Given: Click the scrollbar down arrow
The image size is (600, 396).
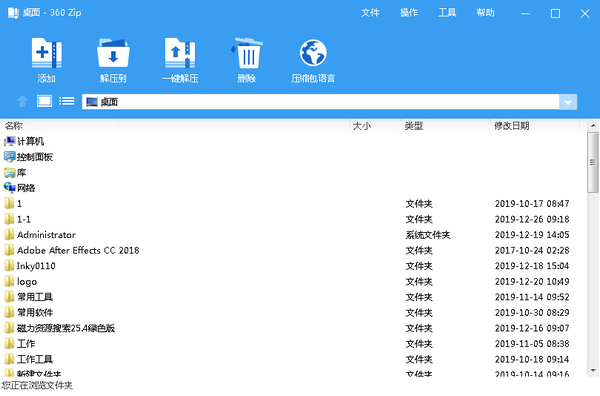Looking at the screenshot, I should [593, 370].
